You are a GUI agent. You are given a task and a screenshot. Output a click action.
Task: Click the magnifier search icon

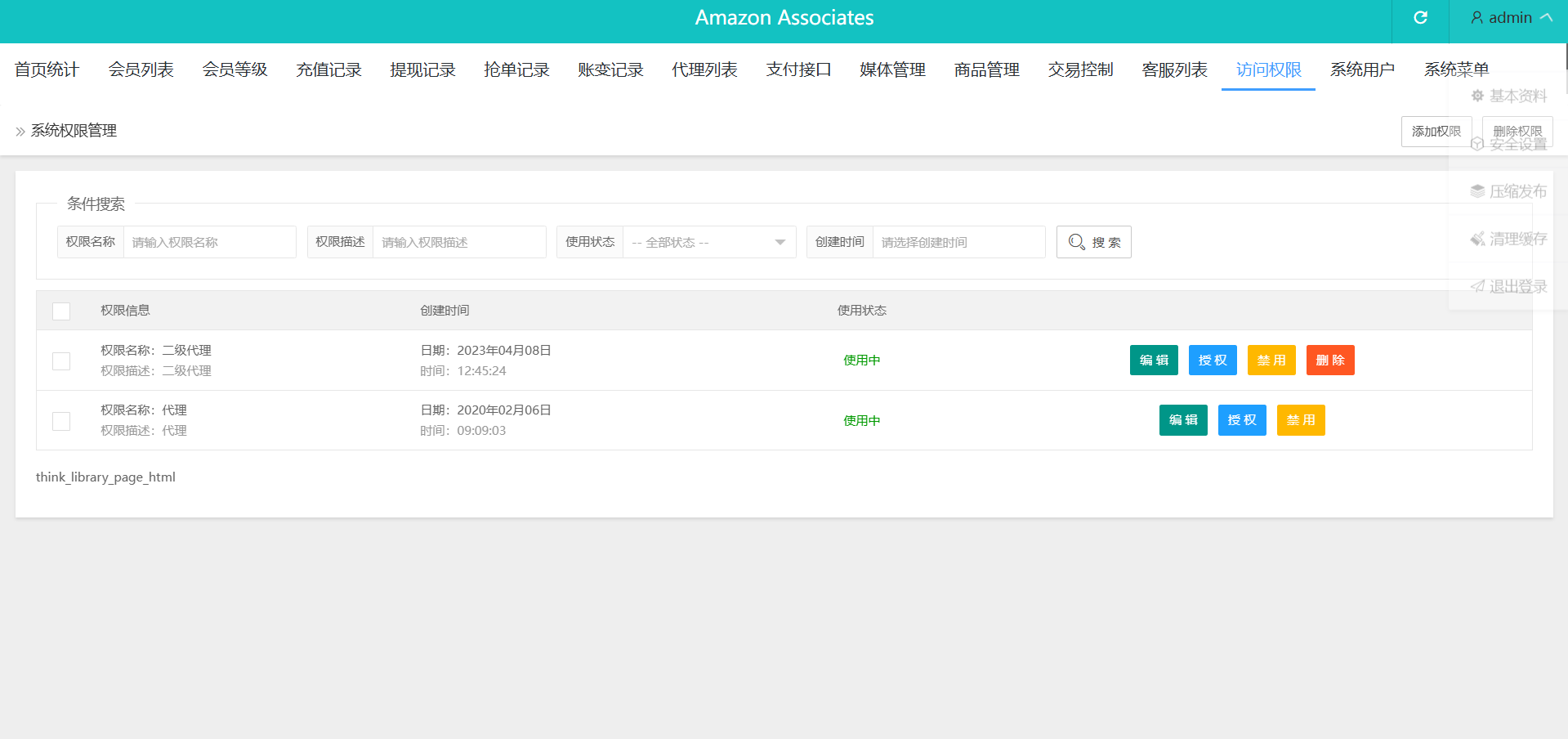coord(1077,242)
